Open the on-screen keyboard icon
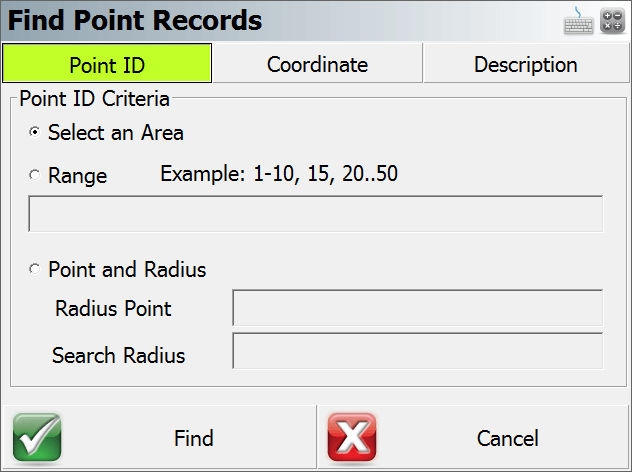632x472 pixels. tap(578, 21)
